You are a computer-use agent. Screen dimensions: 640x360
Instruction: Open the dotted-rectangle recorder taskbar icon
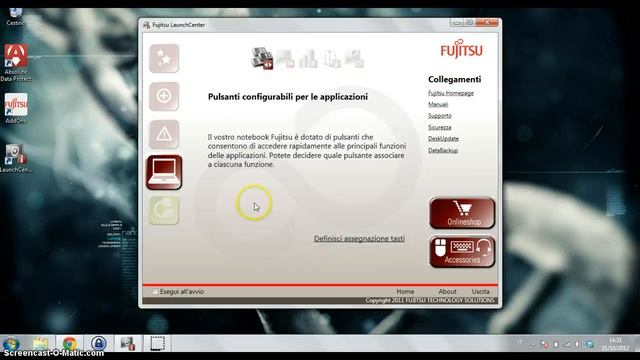click(157, 344)
